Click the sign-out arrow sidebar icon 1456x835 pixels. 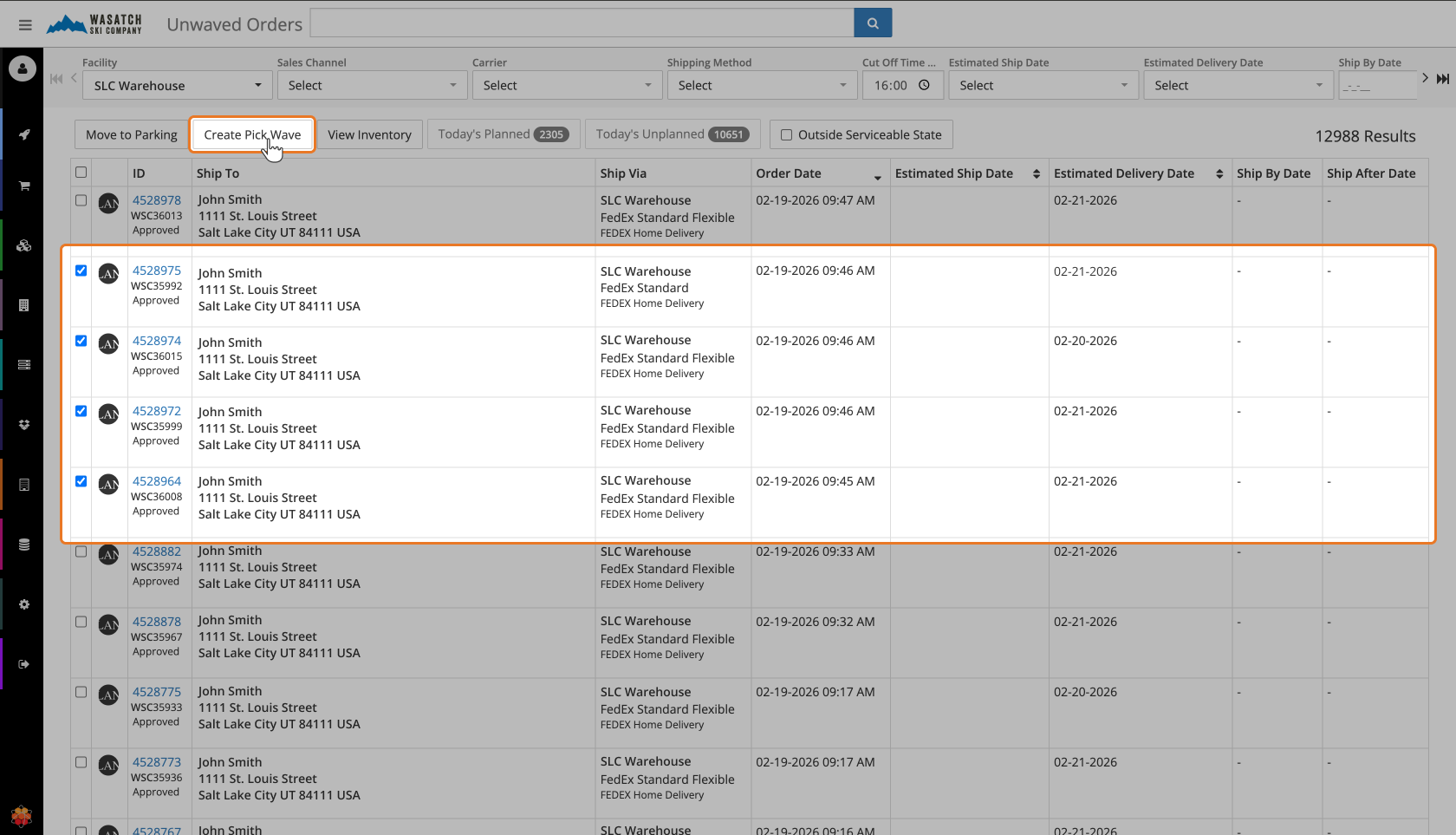pyautogui.click(x=24, y=664)
